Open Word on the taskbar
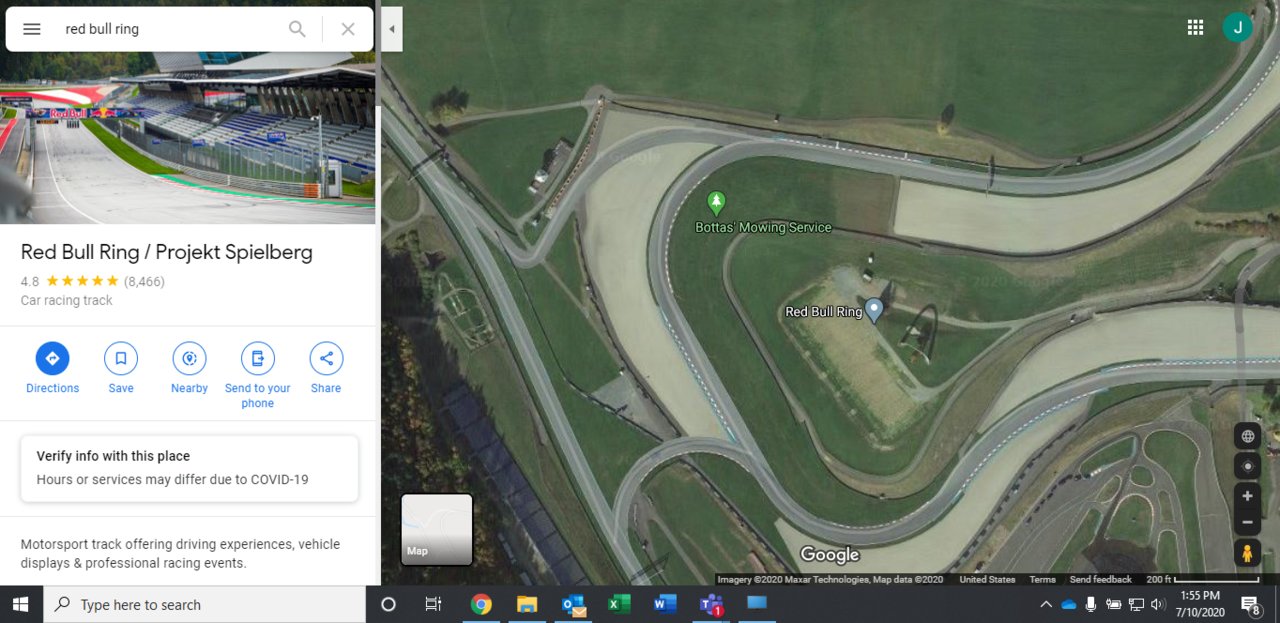The image size is (1280, 623). pyautogui.click(x=665, y=604)
